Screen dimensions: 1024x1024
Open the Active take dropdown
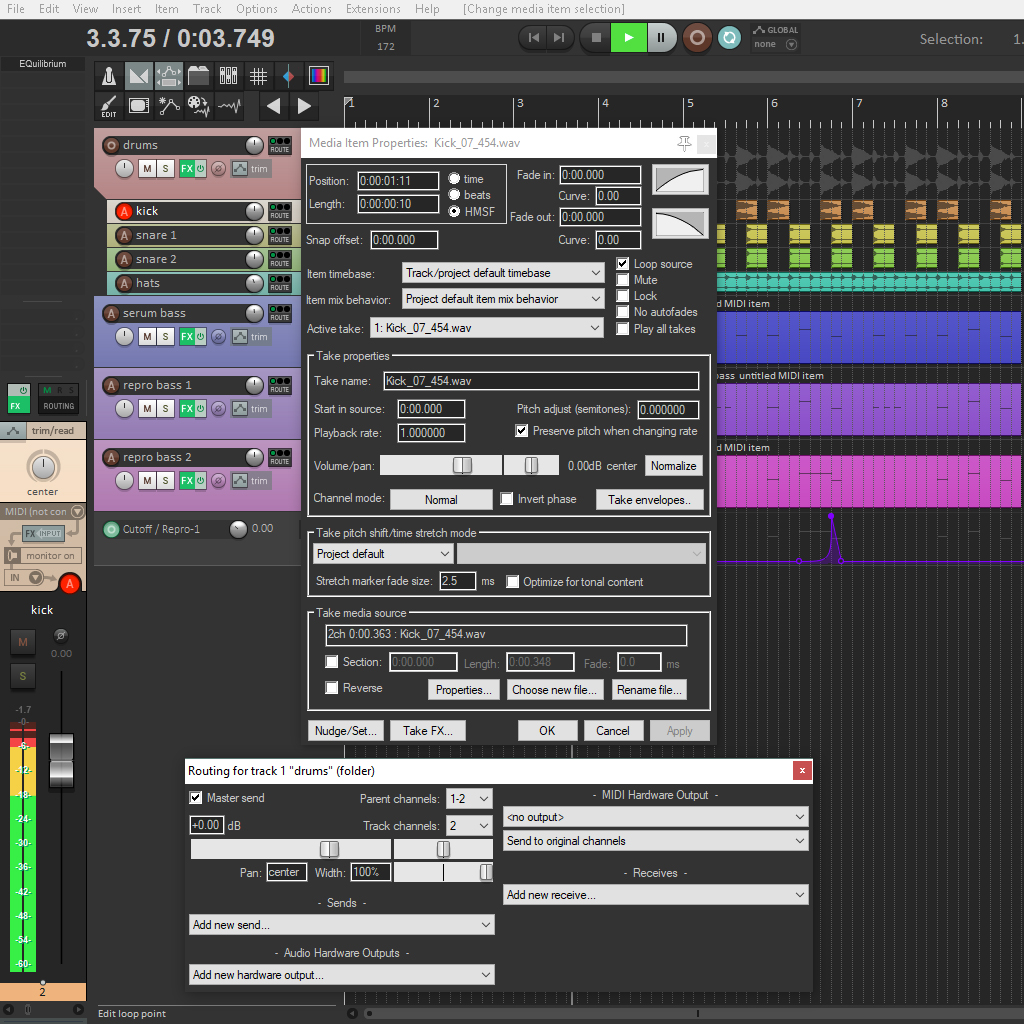pos(487,328)
